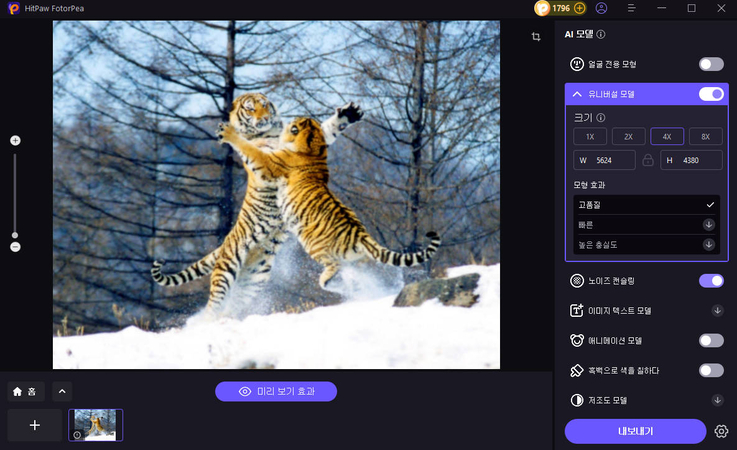Viewport: 737px width, 450px height.
Task: Click the aspect ratio lock icon
Action: click(648, 160)
